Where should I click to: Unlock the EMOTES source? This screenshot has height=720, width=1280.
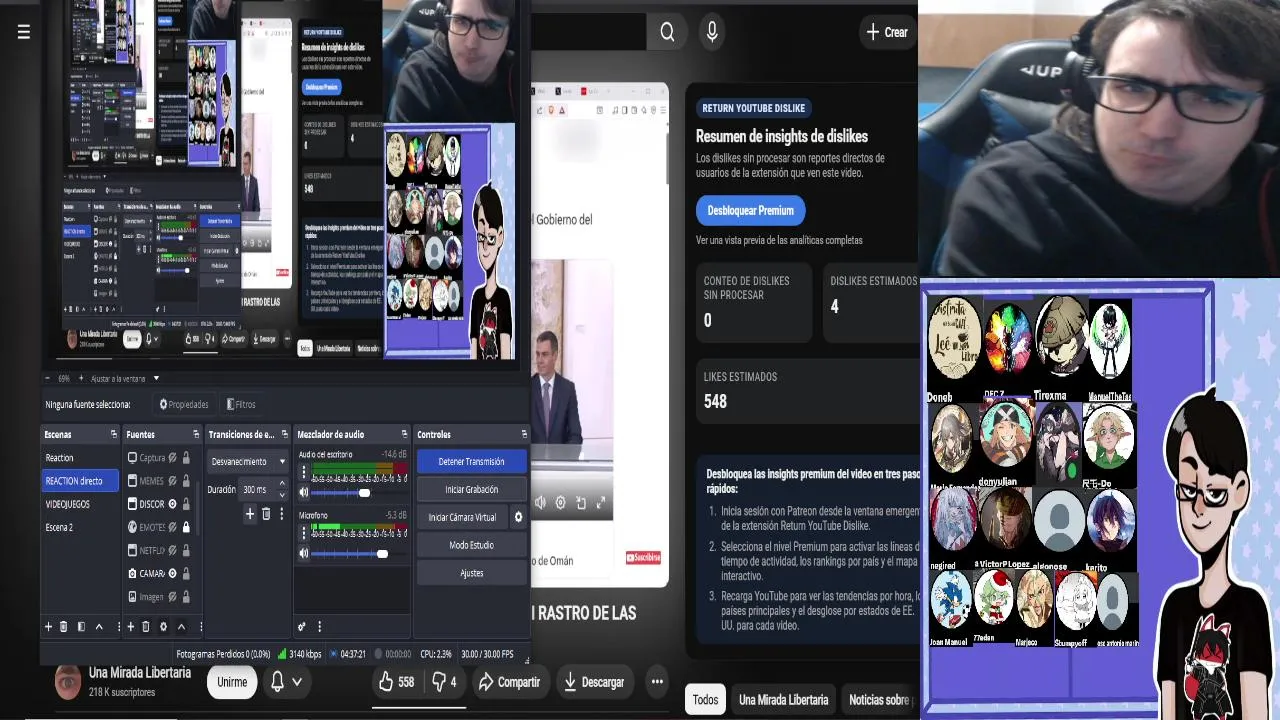tap(186, 527)
